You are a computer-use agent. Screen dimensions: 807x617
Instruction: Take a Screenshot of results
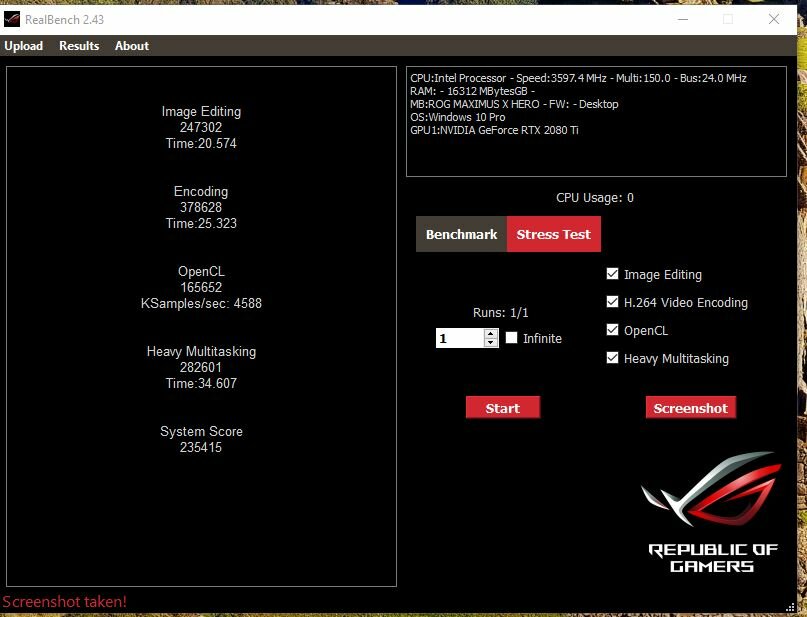(691, 408)
